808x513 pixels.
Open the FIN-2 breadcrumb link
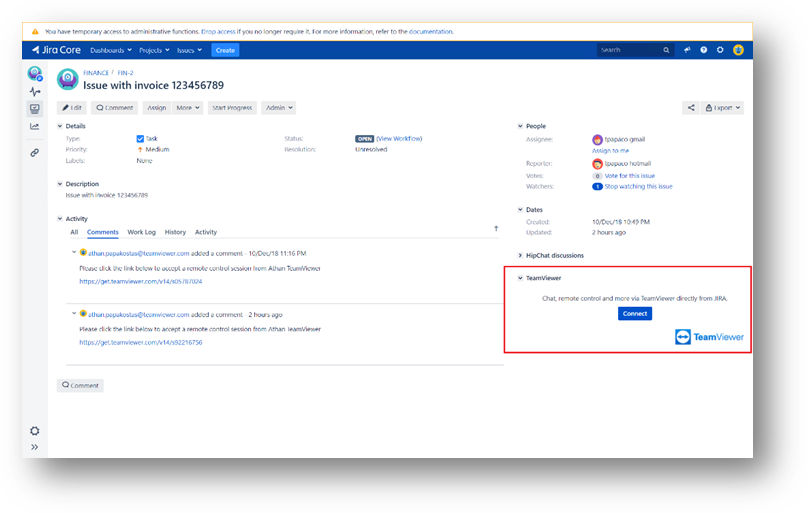click(x=125, y=73)
